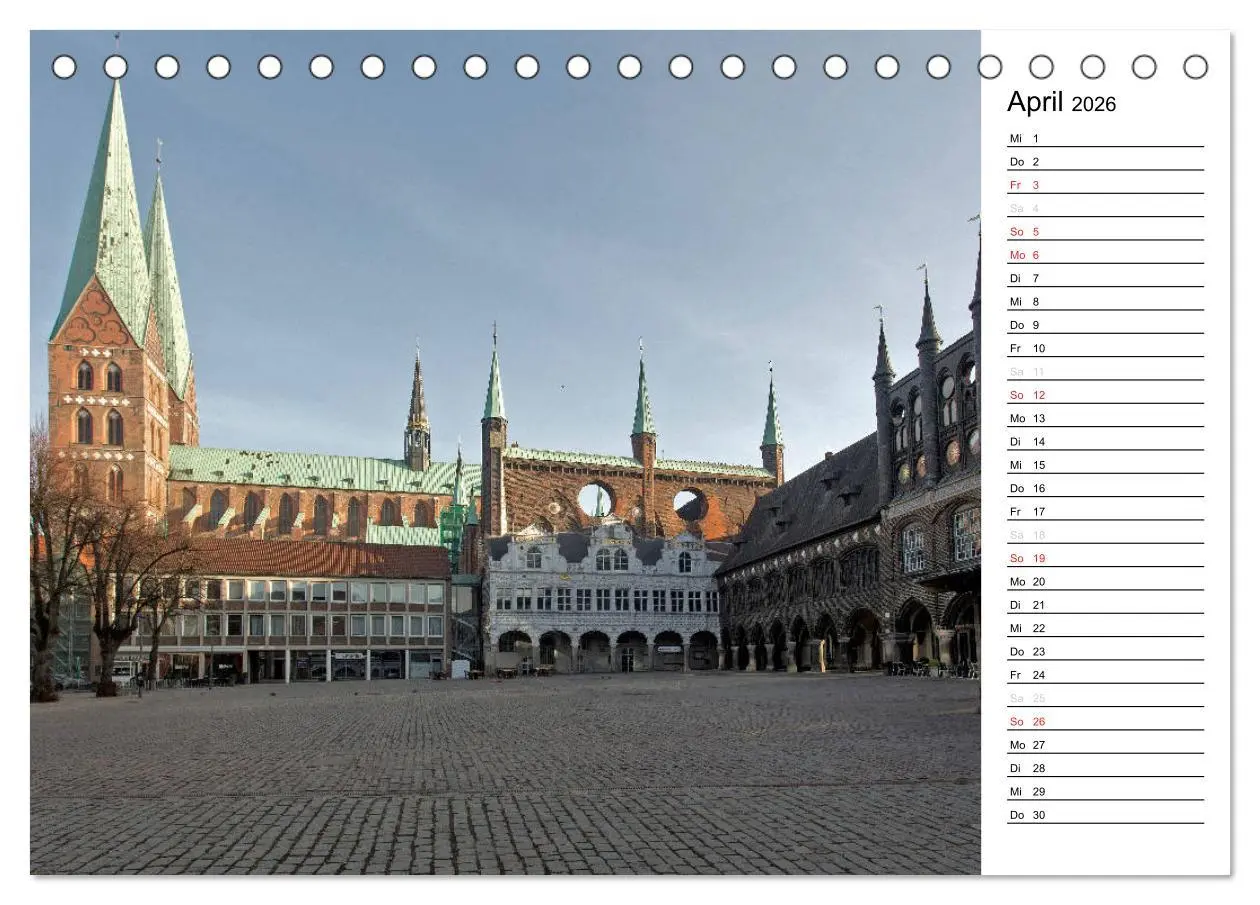
Task: Select the calendar row 'Mi 22'
Action: pos(1105,628)
